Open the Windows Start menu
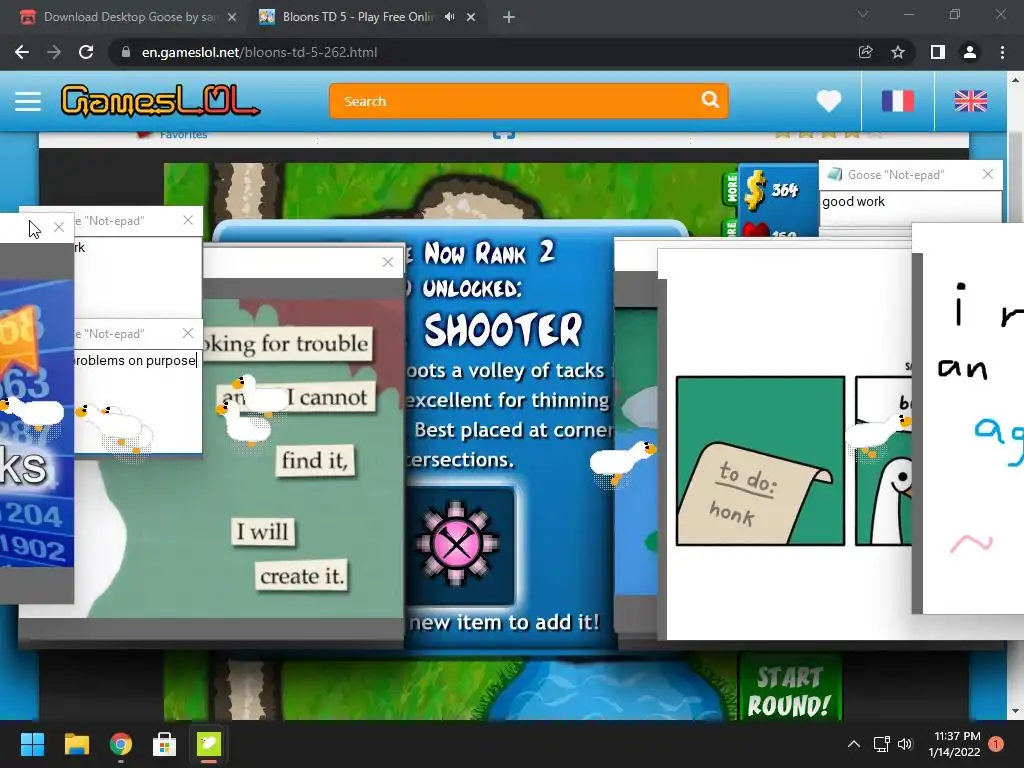The image size is (1024, 768). click(x=32, y=744)
